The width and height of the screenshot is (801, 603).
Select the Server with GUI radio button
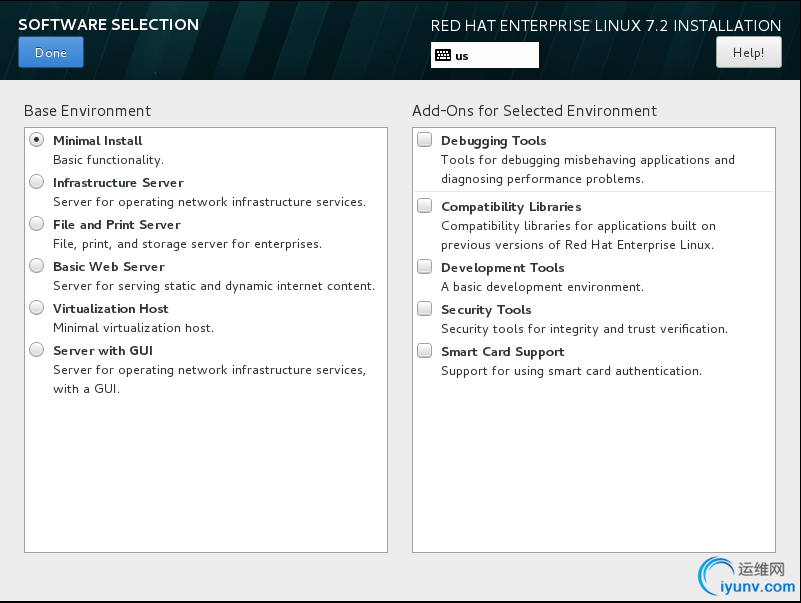click(37, 350)
